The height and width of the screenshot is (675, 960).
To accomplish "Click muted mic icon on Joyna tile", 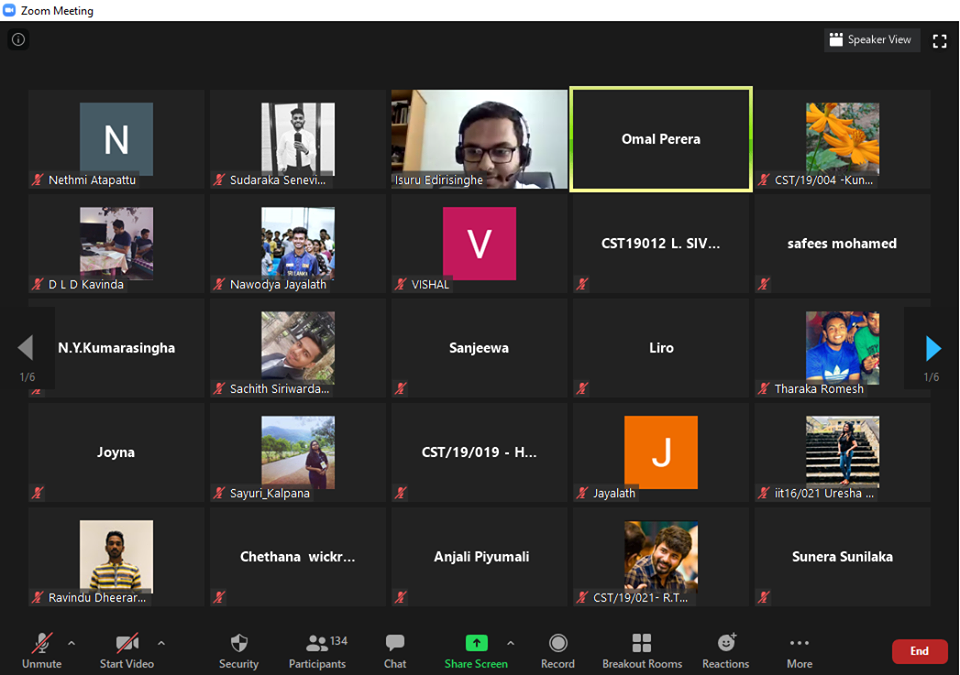I will tap(38, 492).
